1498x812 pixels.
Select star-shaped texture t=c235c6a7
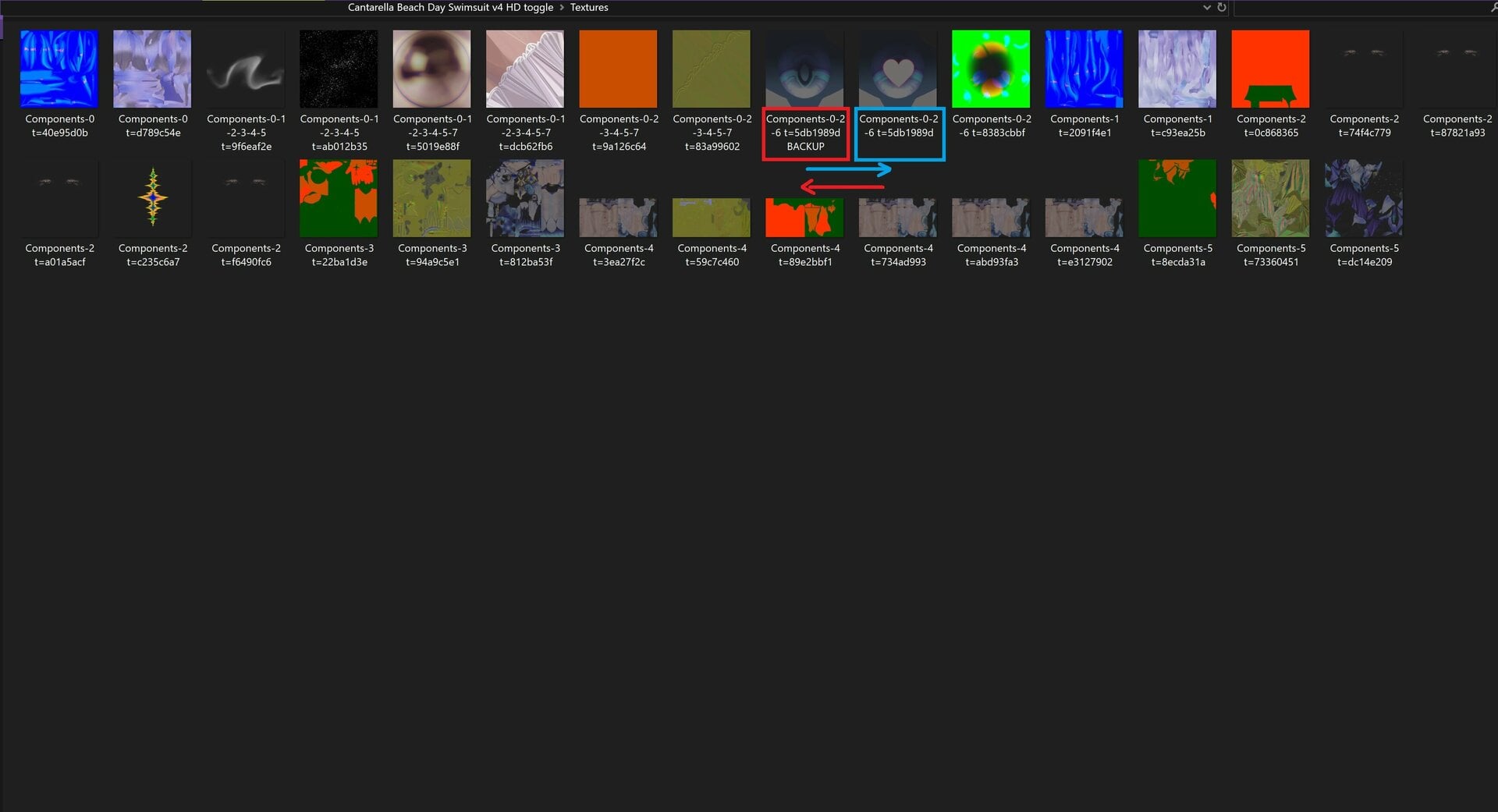152,198
